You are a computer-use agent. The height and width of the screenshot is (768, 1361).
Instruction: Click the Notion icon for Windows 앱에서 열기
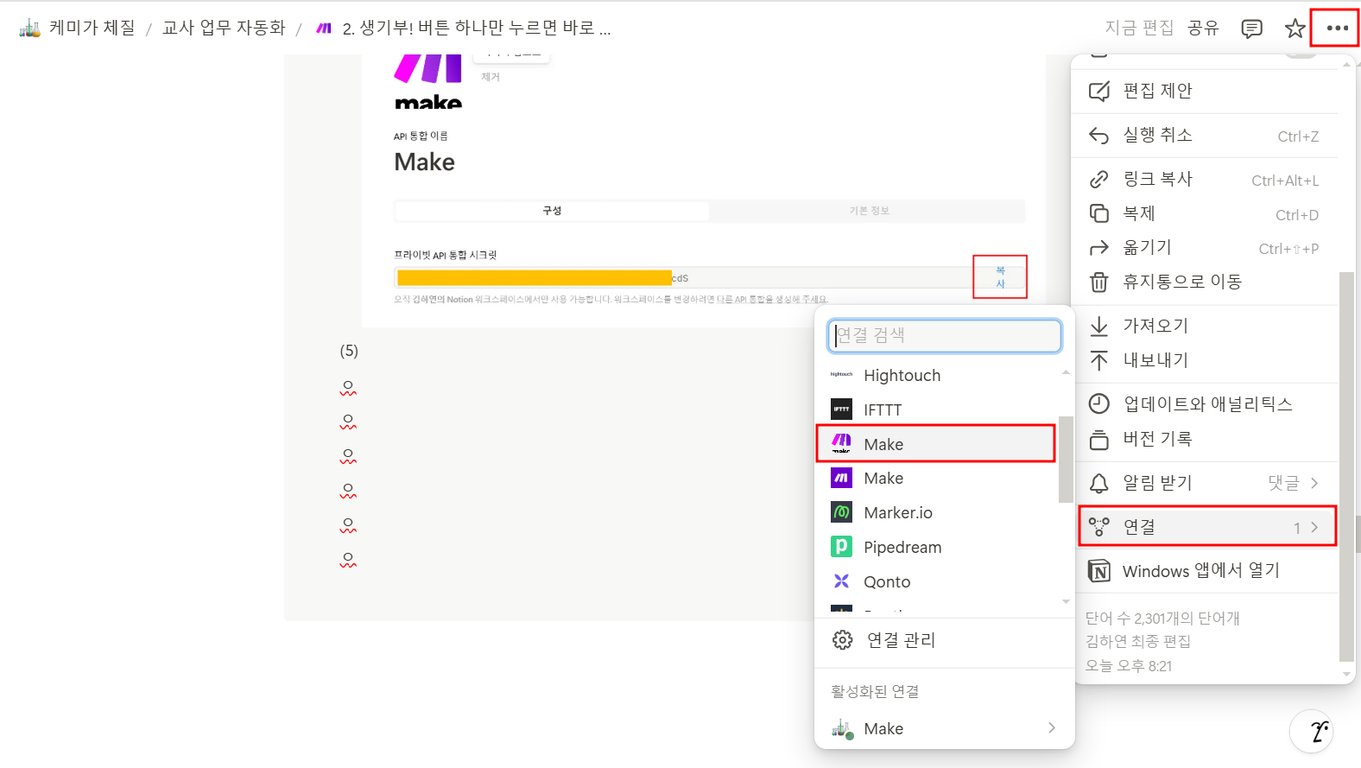coord(1098,571)
